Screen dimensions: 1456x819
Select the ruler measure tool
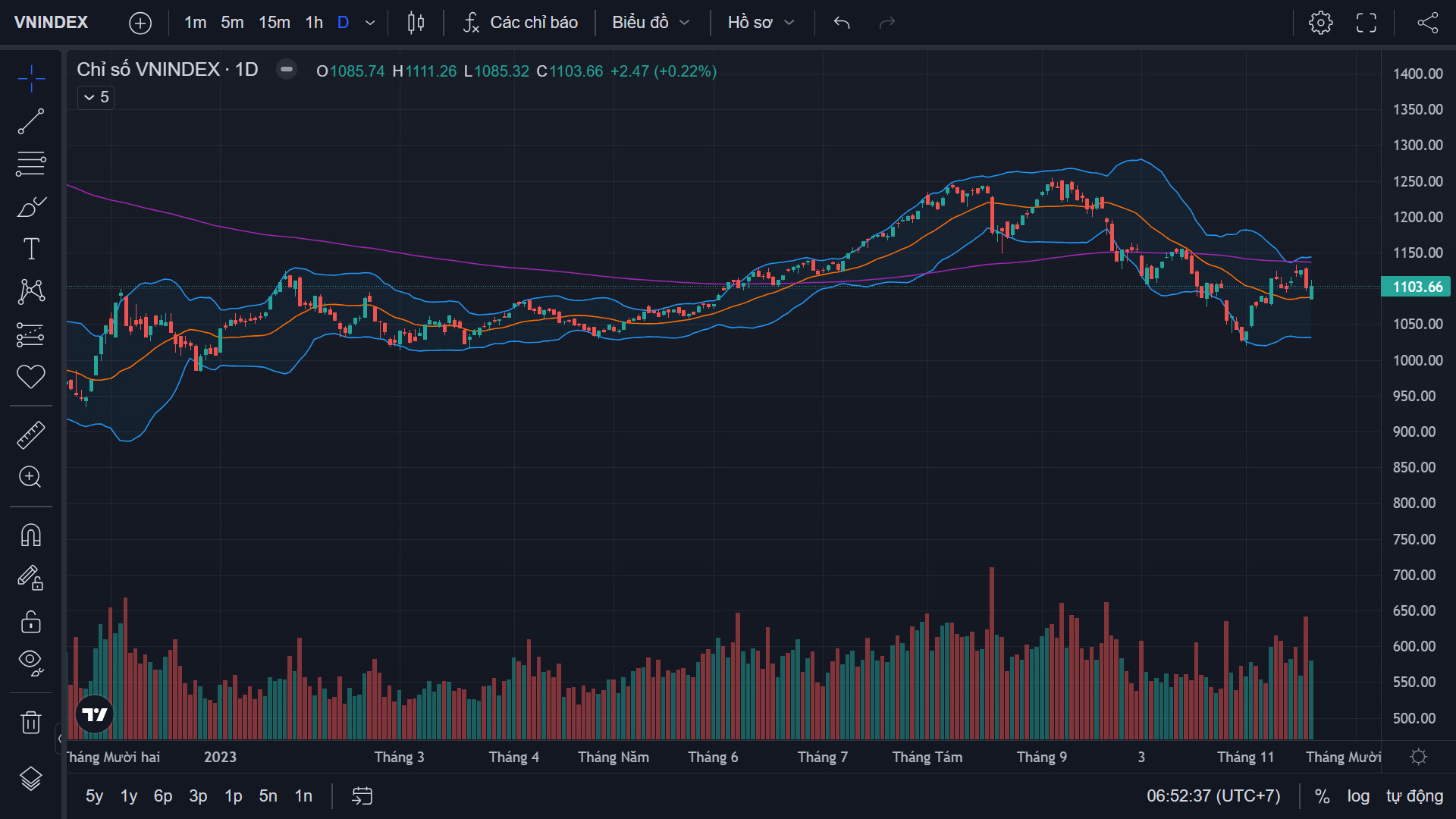pyautogui.click(x=31, y=435)
